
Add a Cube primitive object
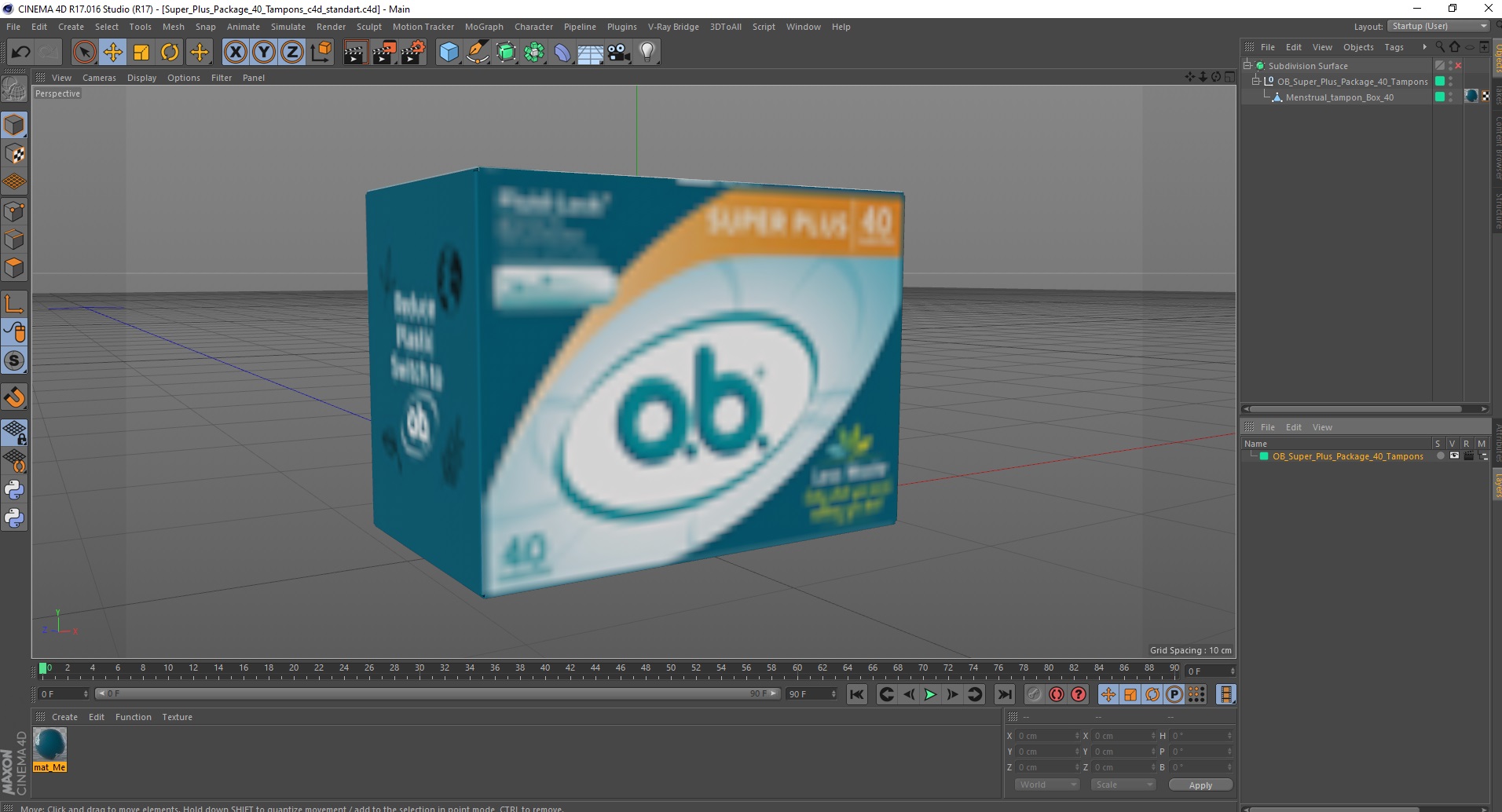coord(449,53)
